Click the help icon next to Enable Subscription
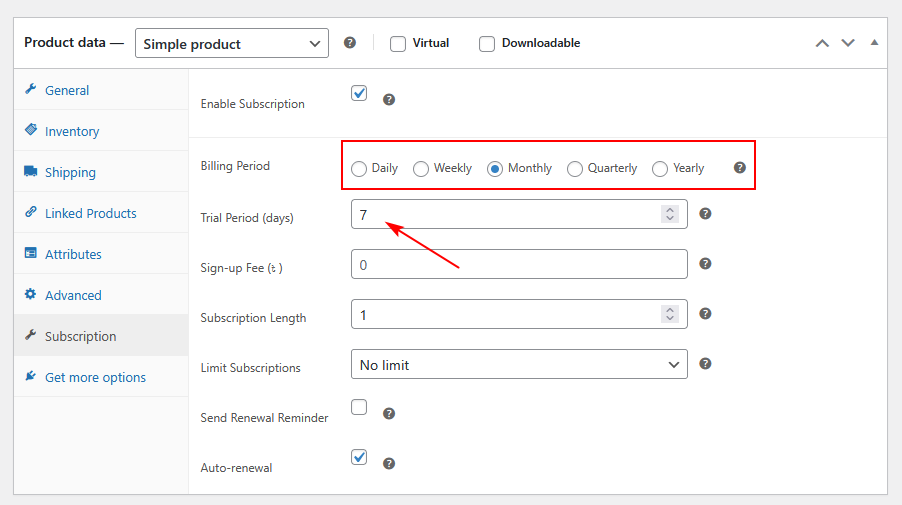This screenshot has height=505, width=902. pyautogui.click(x=389, y=100)
